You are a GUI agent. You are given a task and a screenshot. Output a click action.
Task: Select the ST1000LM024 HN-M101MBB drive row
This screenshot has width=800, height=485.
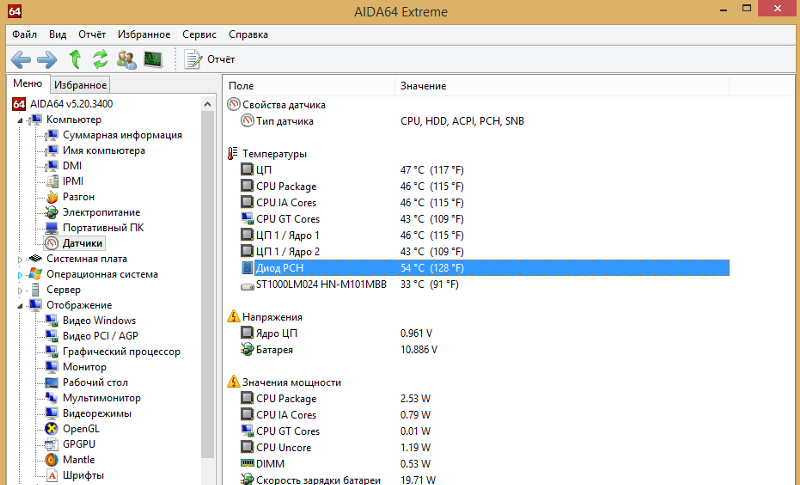(x=477, y=284)
